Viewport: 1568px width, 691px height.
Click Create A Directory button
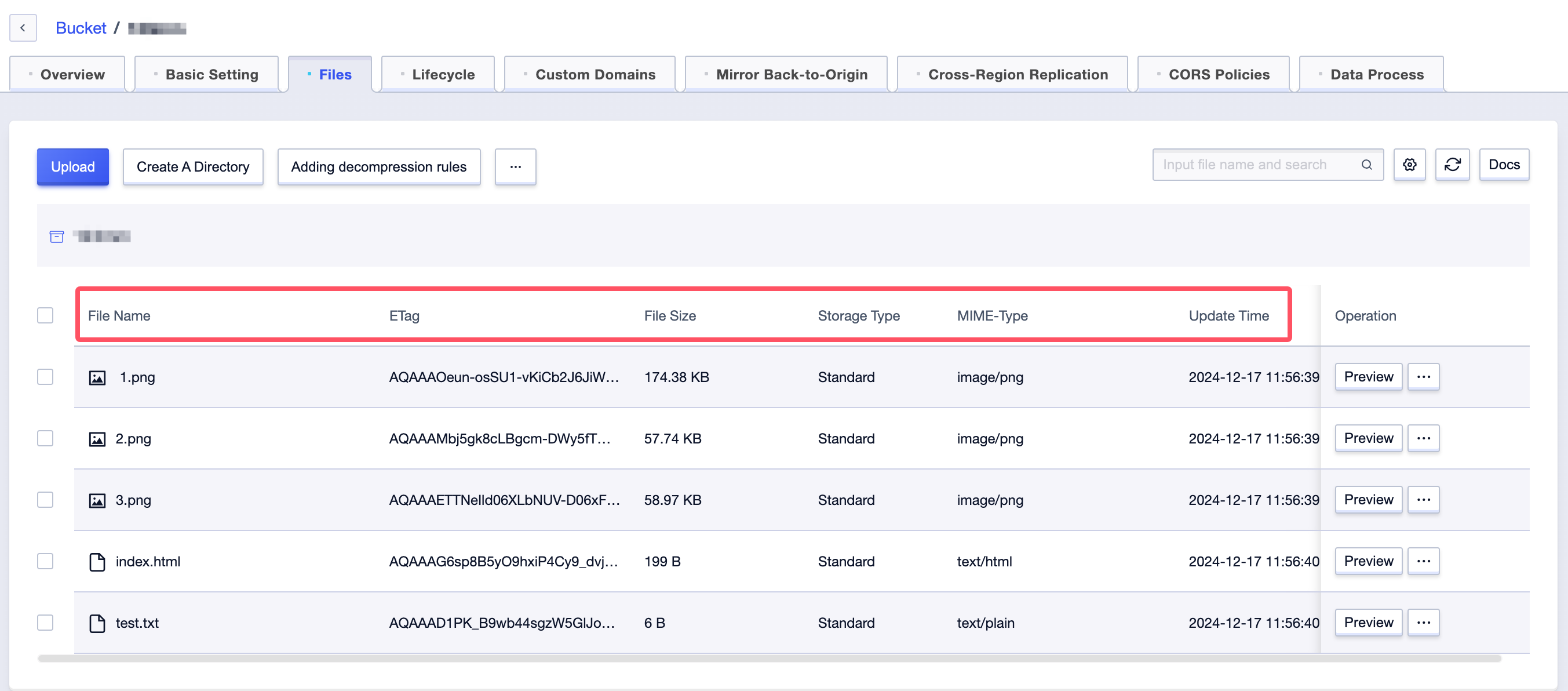[193, 167]
